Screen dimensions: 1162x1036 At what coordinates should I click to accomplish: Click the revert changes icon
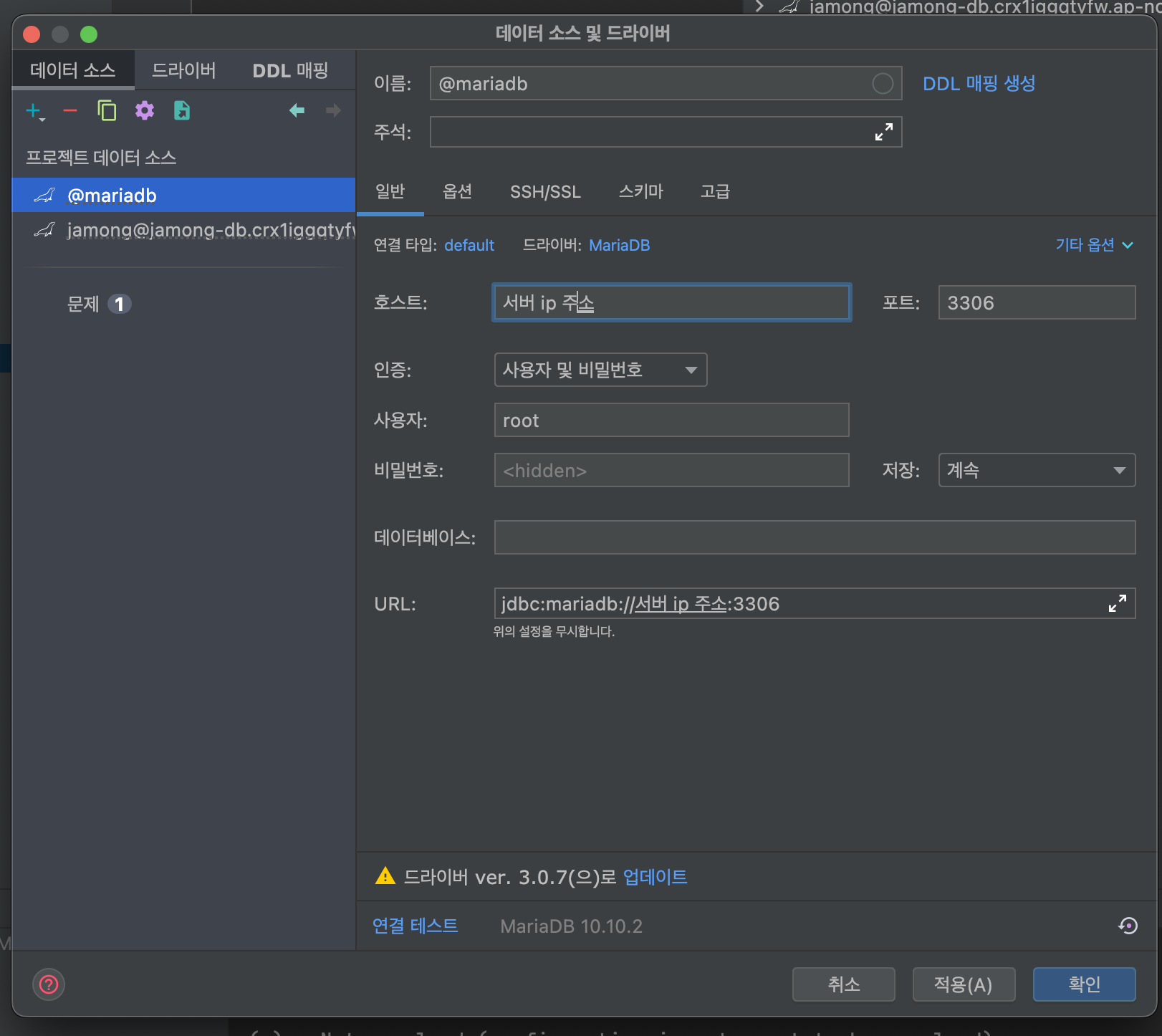pyautogui.click(x=1128, y=926)
